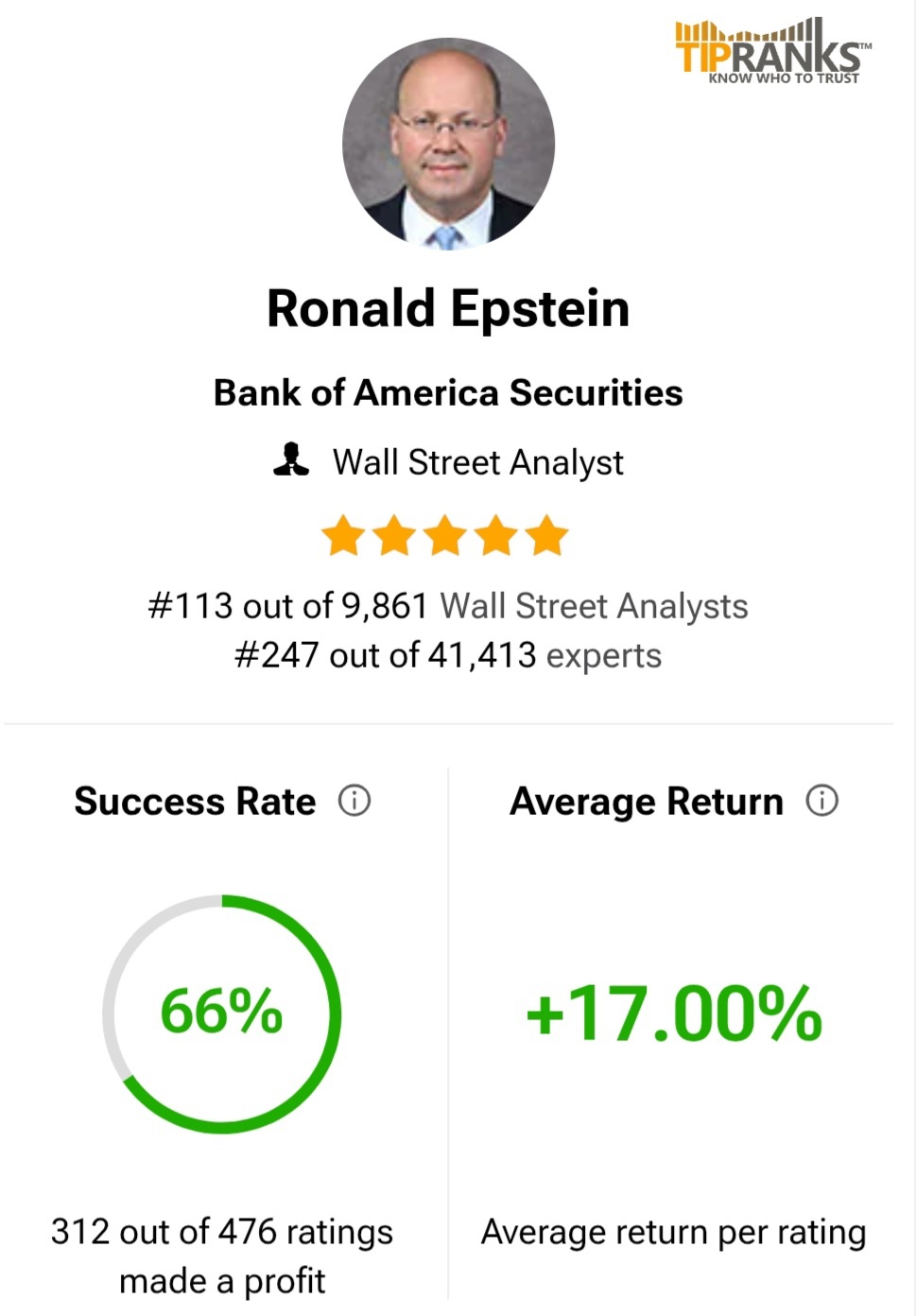Open the Success Rate info icon
Viewport: 916px width, 1316px height.
[x=354, y=801]
